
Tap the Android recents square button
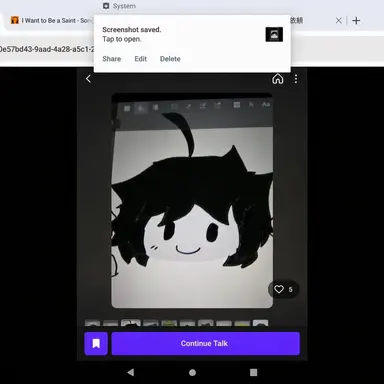pyautogui.click(x=253, y=372)
